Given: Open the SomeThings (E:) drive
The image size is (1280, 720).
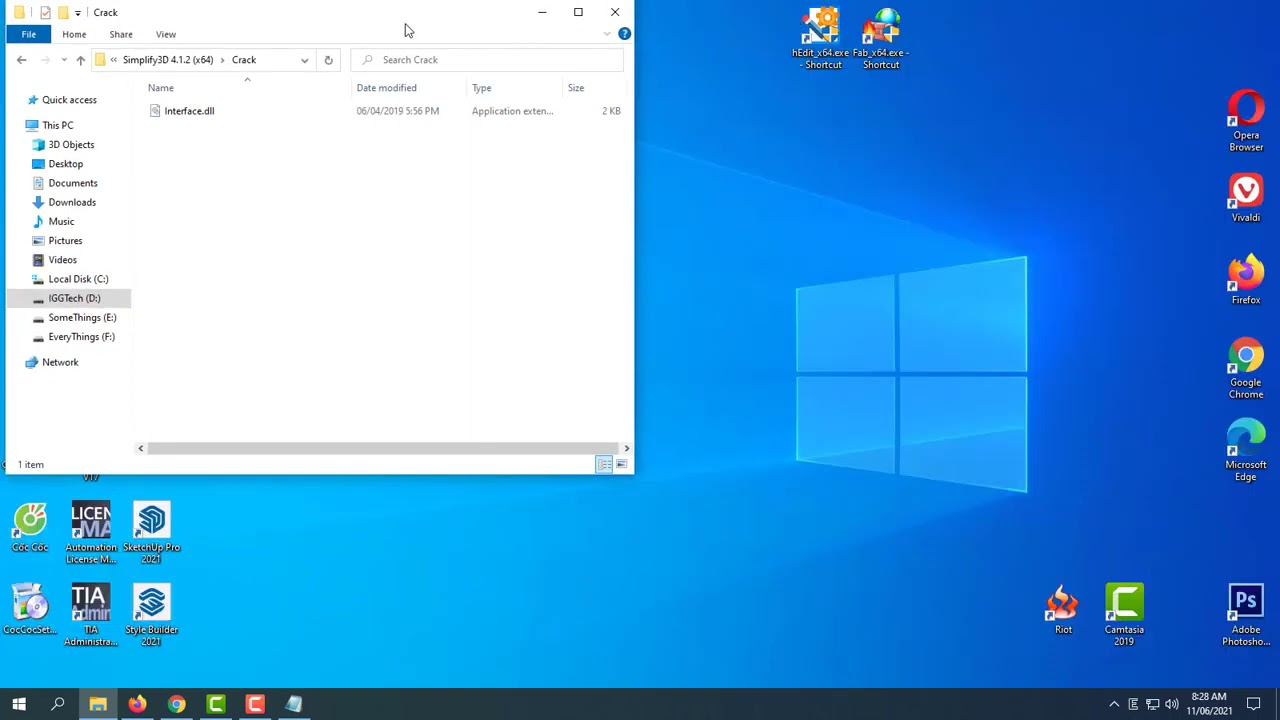Looking at the screenshot, I should pos(82,317).
